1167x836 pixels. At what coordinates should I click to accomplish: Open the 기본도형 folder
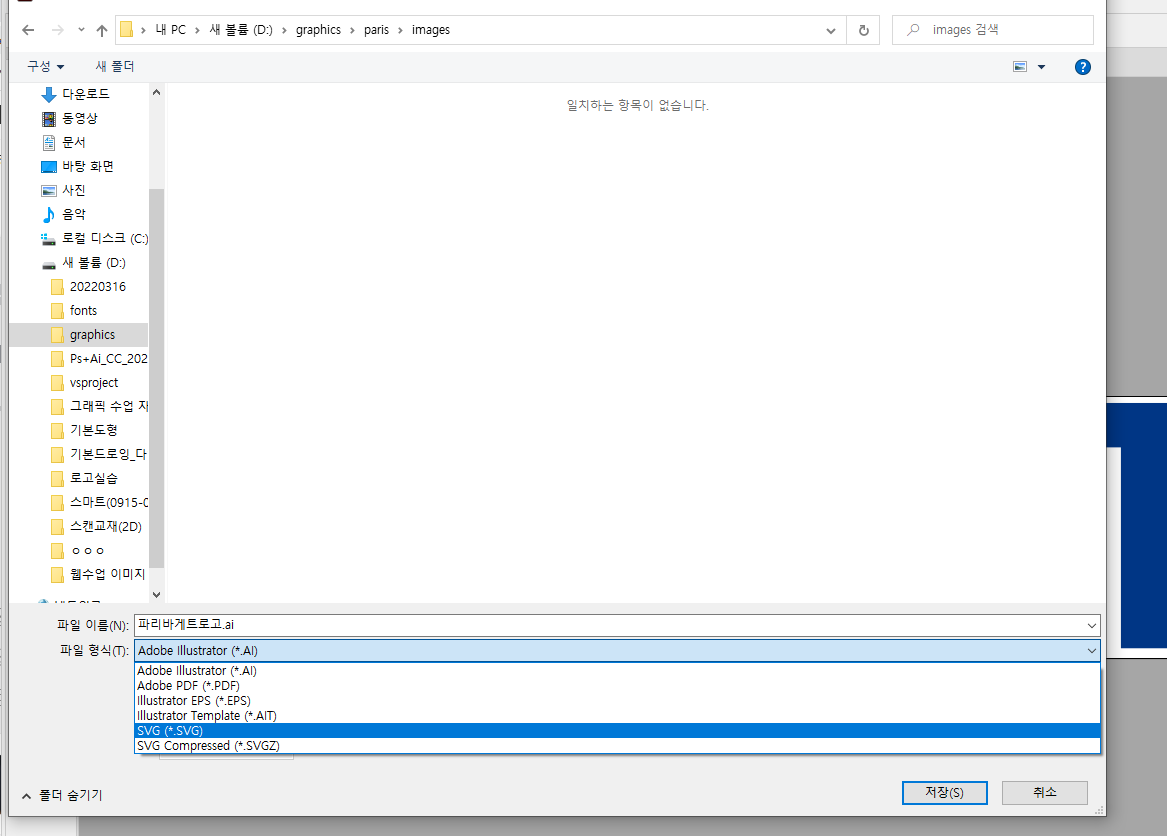[94, 430]
